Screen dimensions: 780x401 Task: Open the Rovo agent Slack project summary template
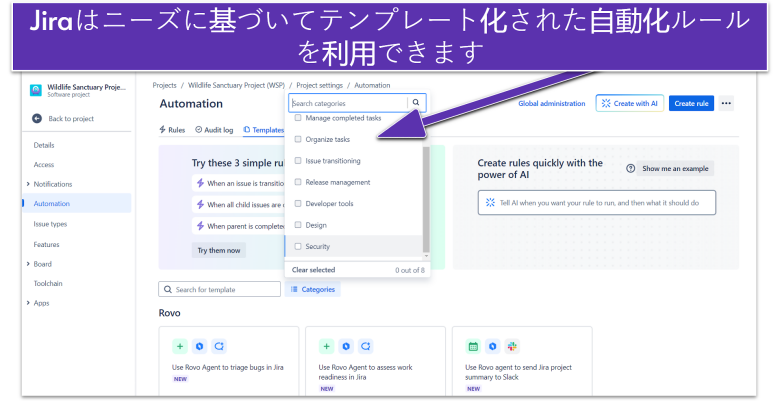point(522,362)
